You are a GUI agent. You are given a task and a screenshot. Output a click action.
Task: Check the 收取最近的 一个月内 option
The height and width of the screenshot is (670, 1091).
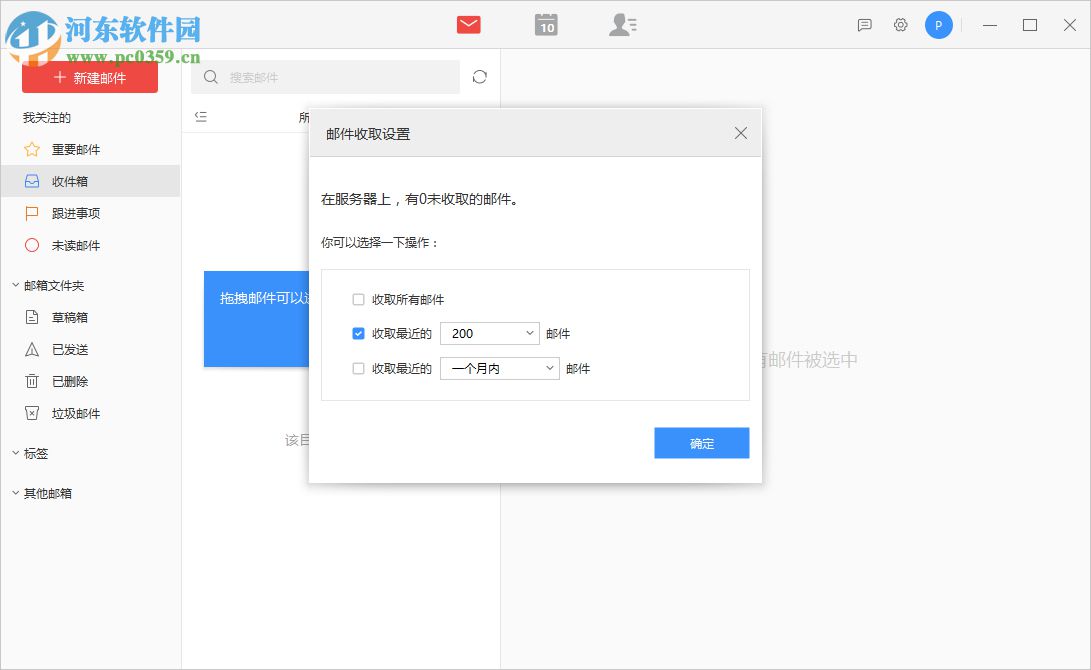[356, 368]
